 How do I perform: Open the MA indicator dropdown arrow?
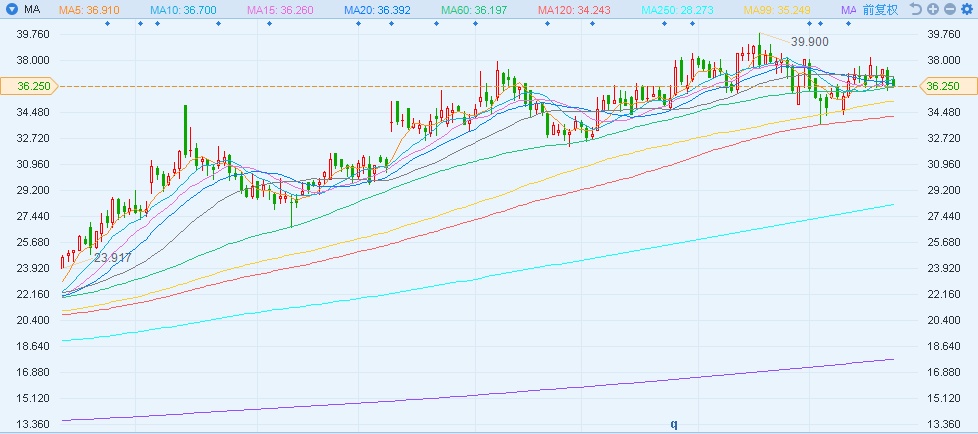[10, 9]
